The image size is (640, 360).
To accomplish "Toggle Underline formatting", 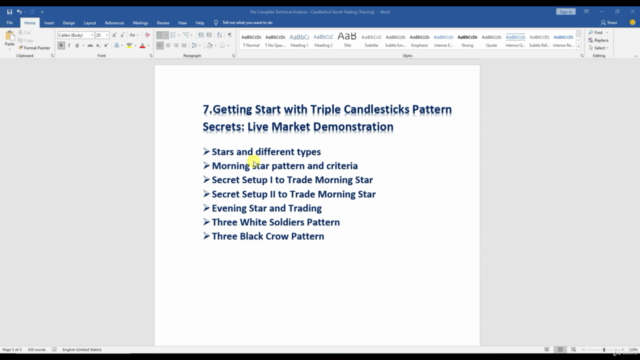I will pos(77,45).
